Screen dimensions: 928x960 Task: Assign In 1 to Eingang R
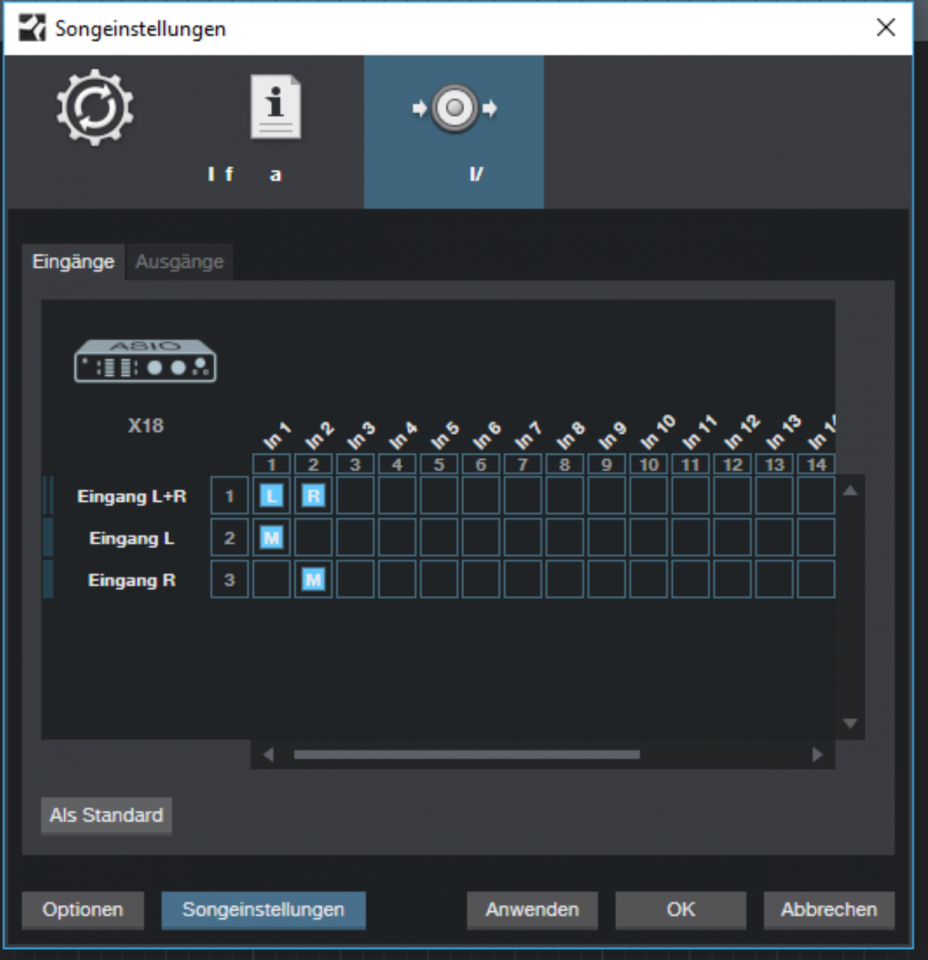(271, 579)
